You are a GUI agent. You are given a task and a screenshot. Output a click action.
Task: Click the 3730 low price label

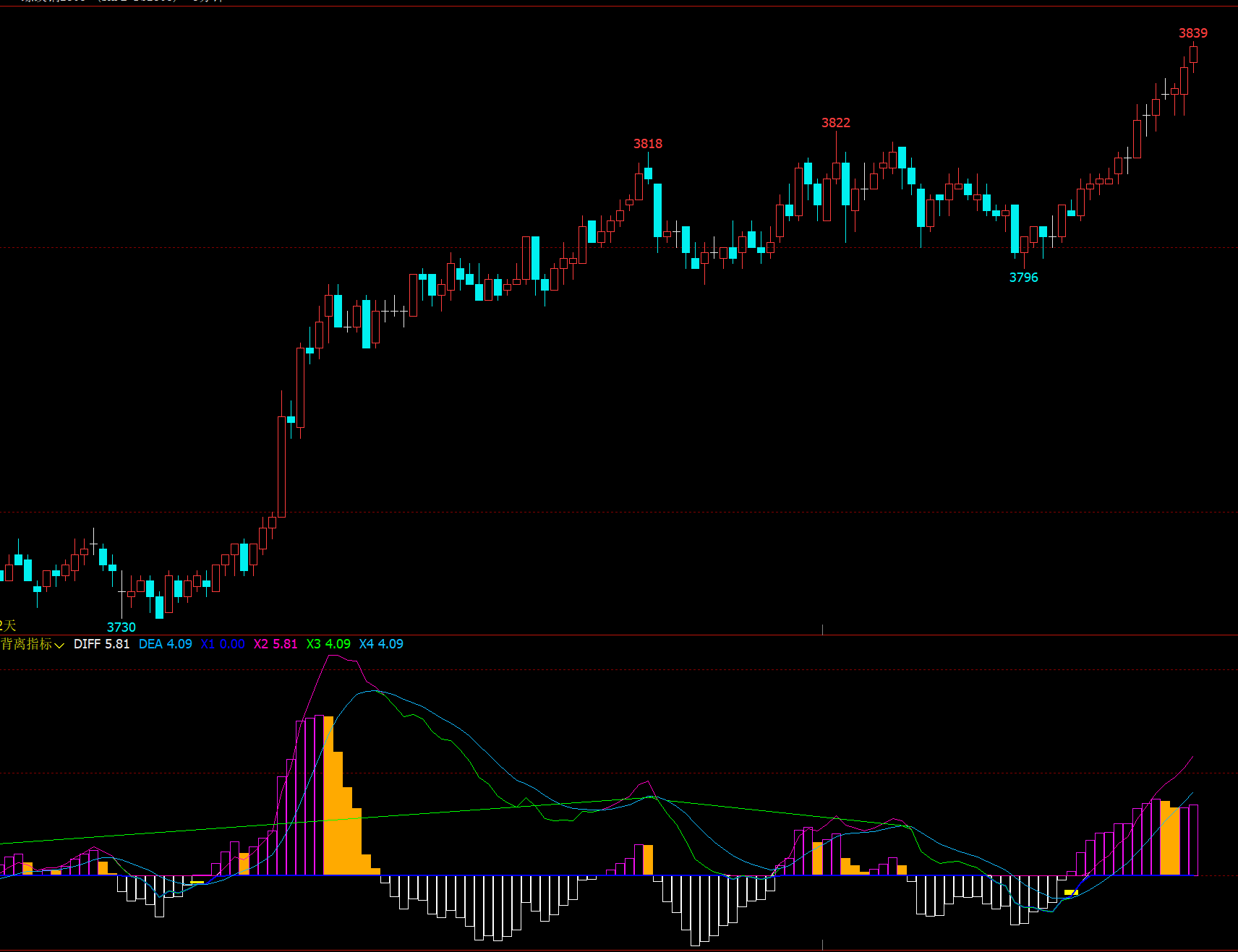point(121,627)
